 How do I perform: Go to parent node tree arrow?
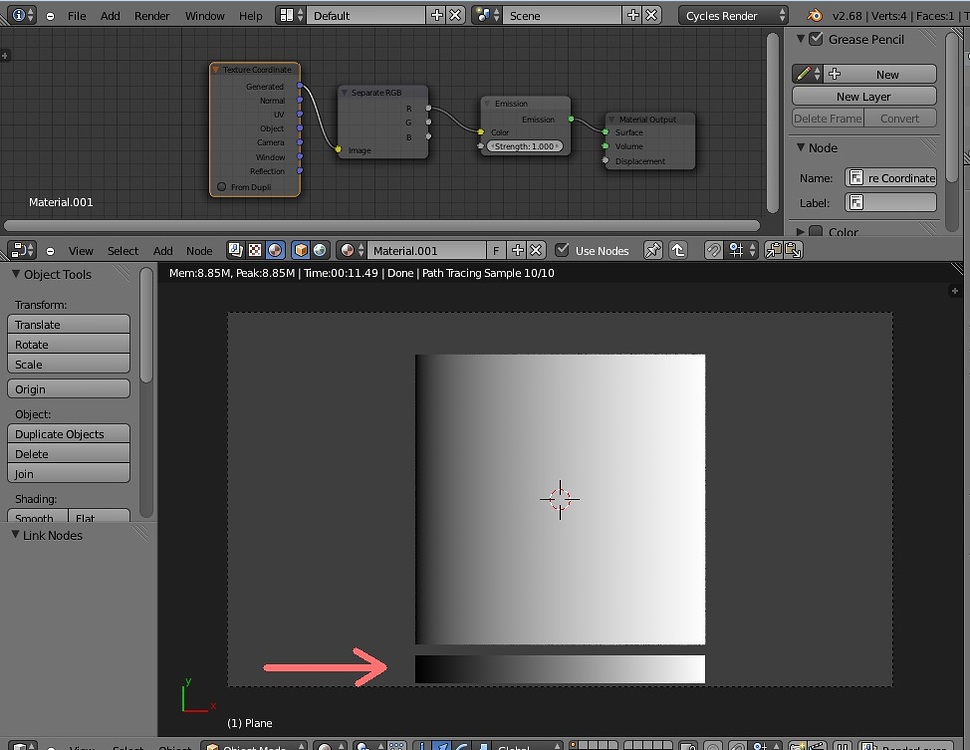pyautogui.click(x=679, y=250)
